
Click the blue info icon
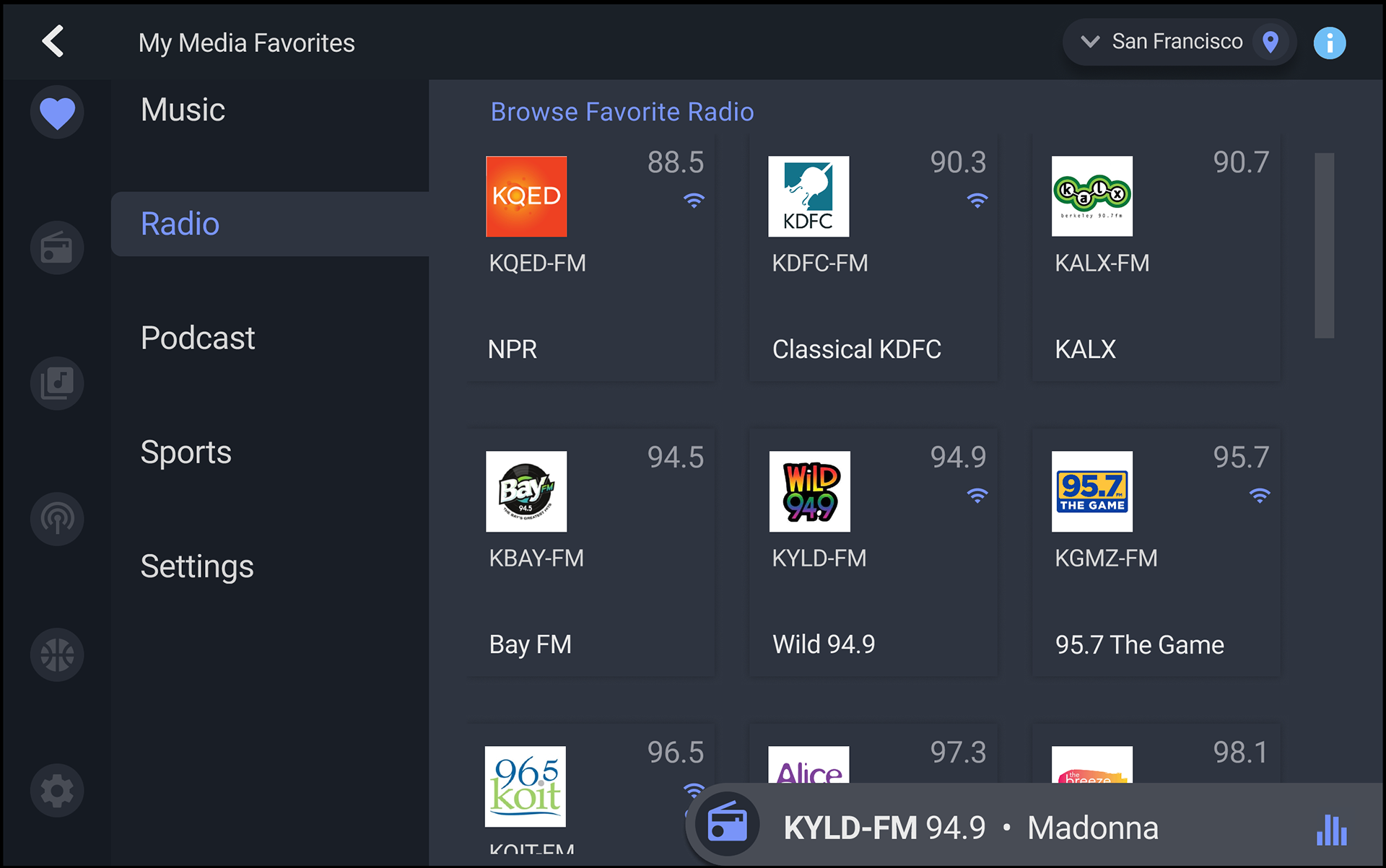point(1329,43)
